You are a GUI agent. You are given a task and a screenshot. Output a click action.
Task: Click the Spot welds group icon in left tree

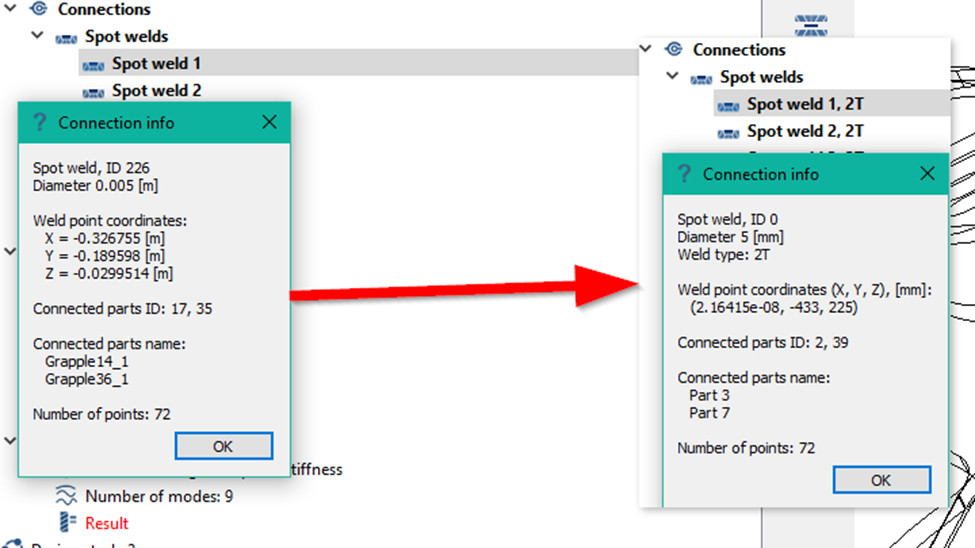coord(67,37)
